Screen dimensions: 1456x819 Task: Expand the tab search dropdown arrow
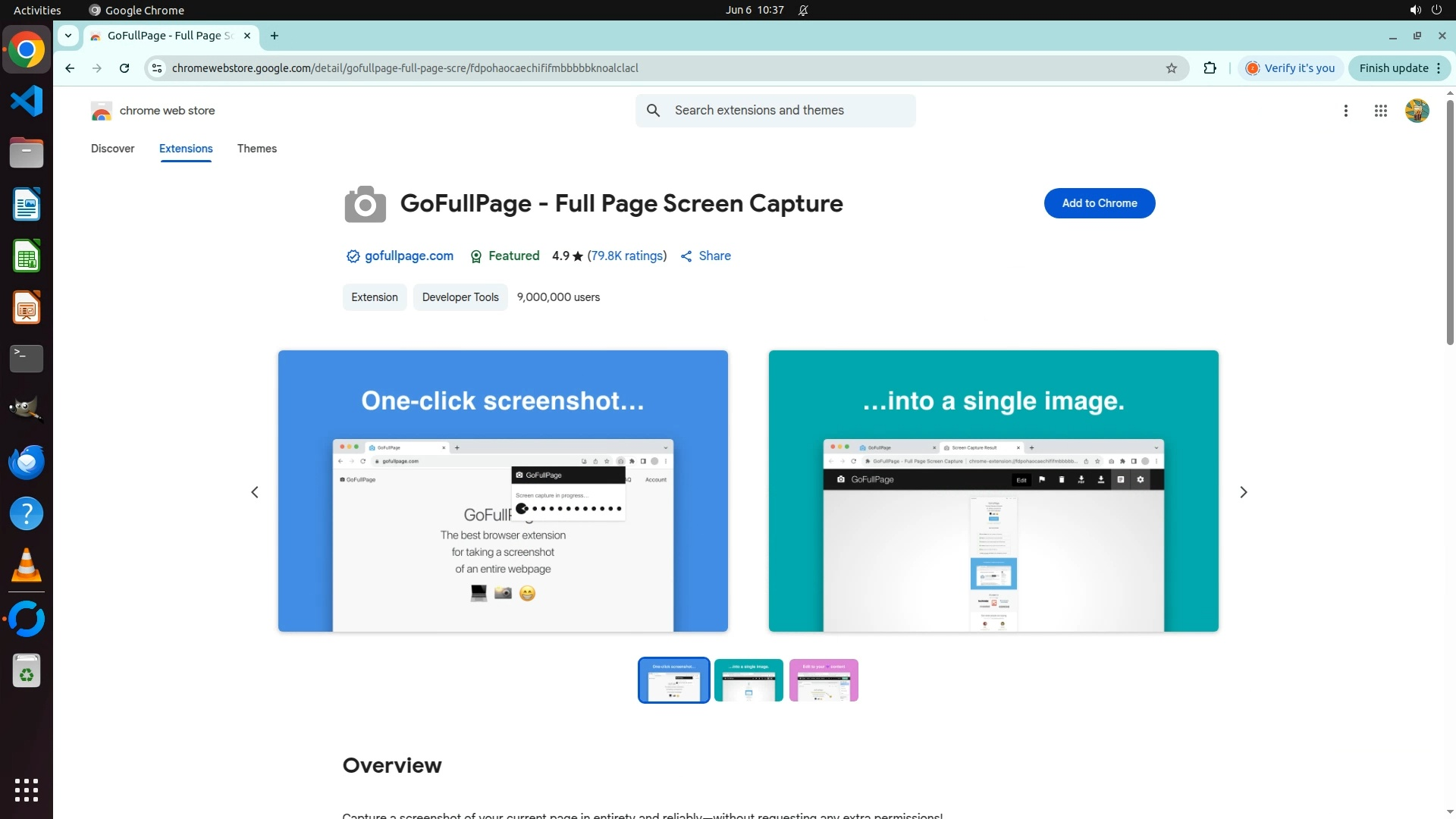click(68, 36)
